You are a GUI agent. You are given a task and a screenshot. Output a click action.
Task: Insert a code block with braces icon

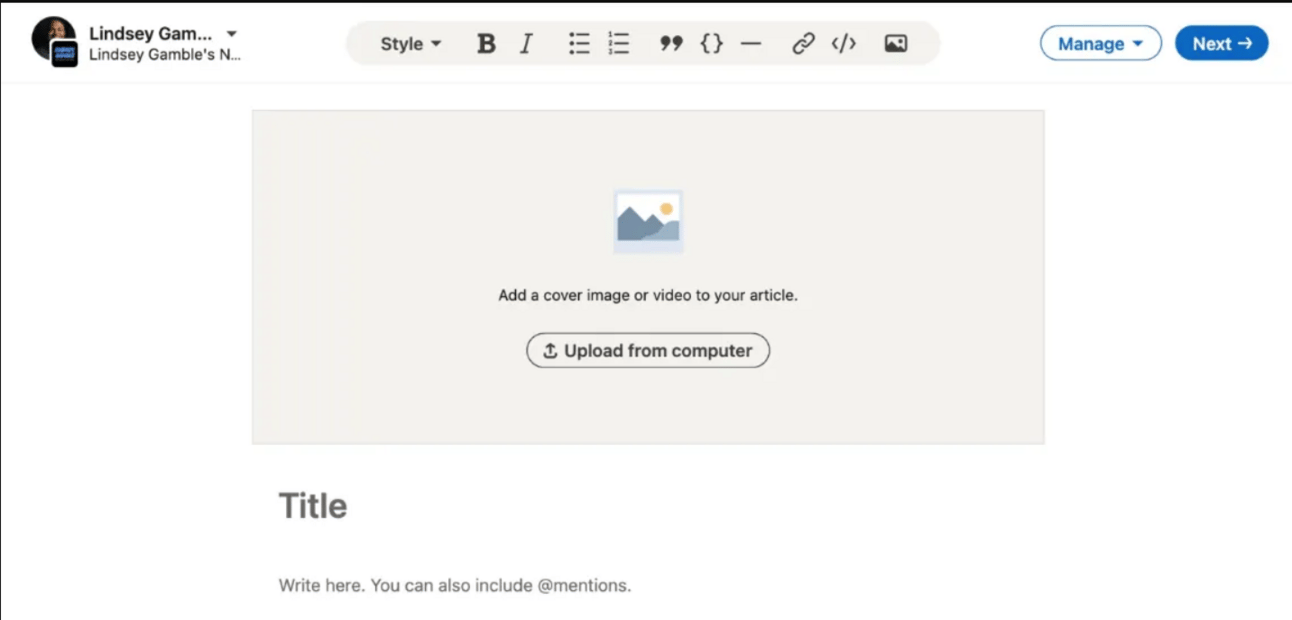click(x=711, y=44)
